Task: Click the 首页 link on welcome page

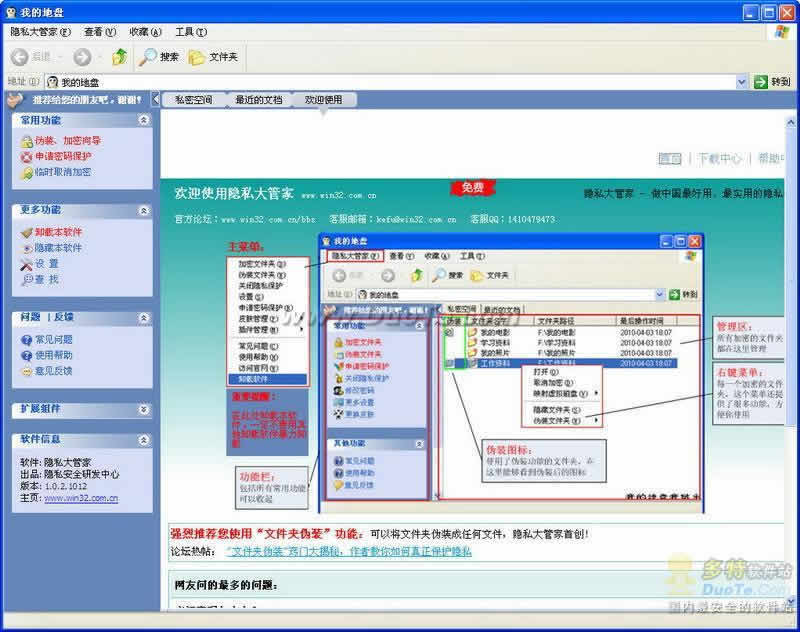Action: tap(669, 159)
